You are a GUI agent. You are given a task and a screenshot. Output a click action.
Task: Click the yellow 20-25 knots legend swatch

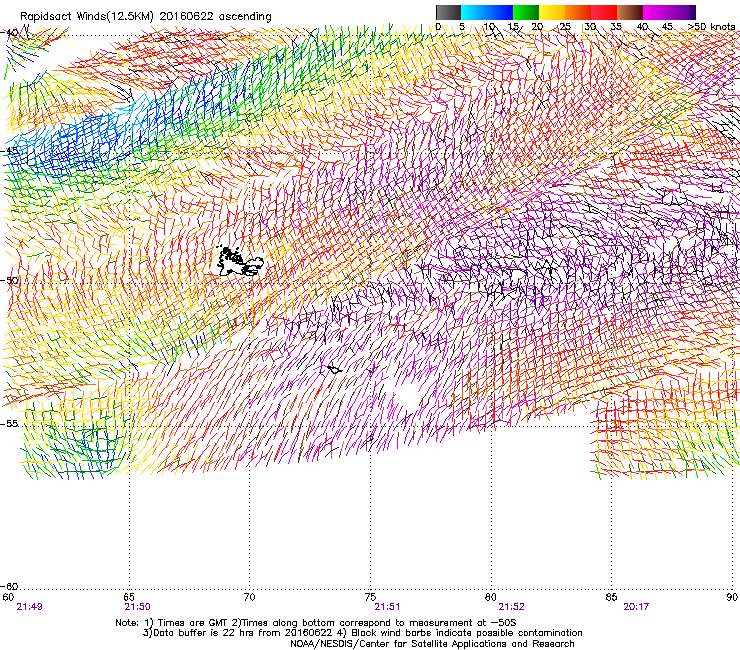tap(552, 12)
